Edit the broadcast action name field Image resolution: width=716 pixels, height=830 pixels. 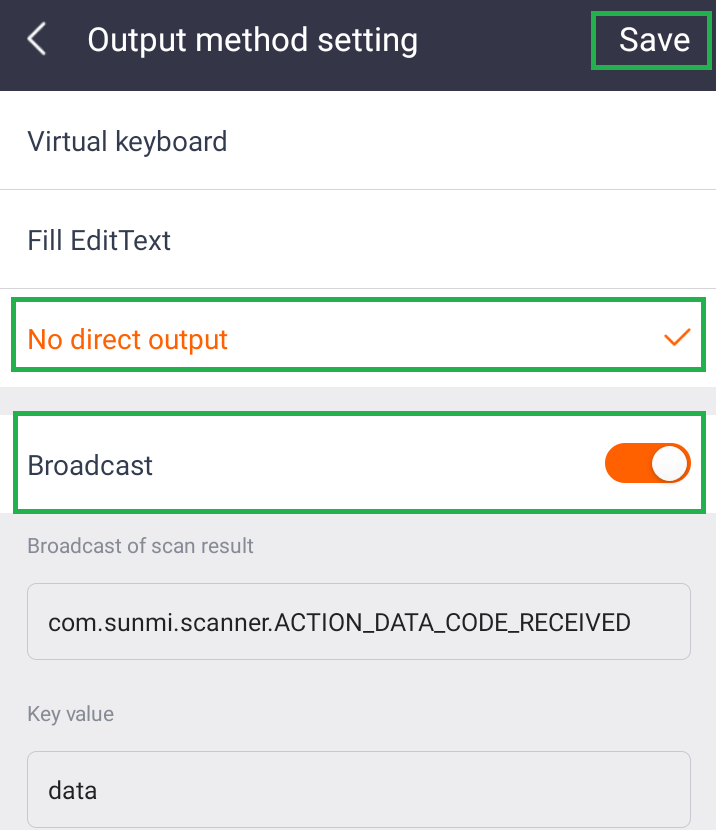(x=358, y=622)
